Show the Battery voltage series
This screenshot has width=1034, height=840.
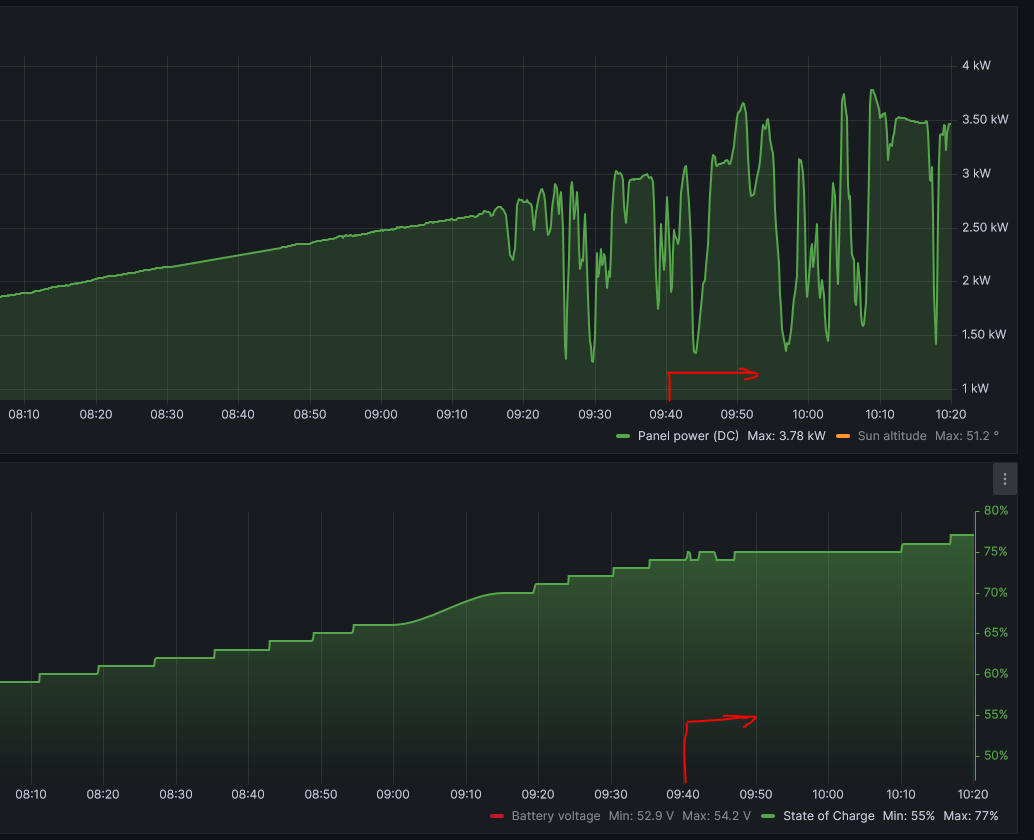555,816
